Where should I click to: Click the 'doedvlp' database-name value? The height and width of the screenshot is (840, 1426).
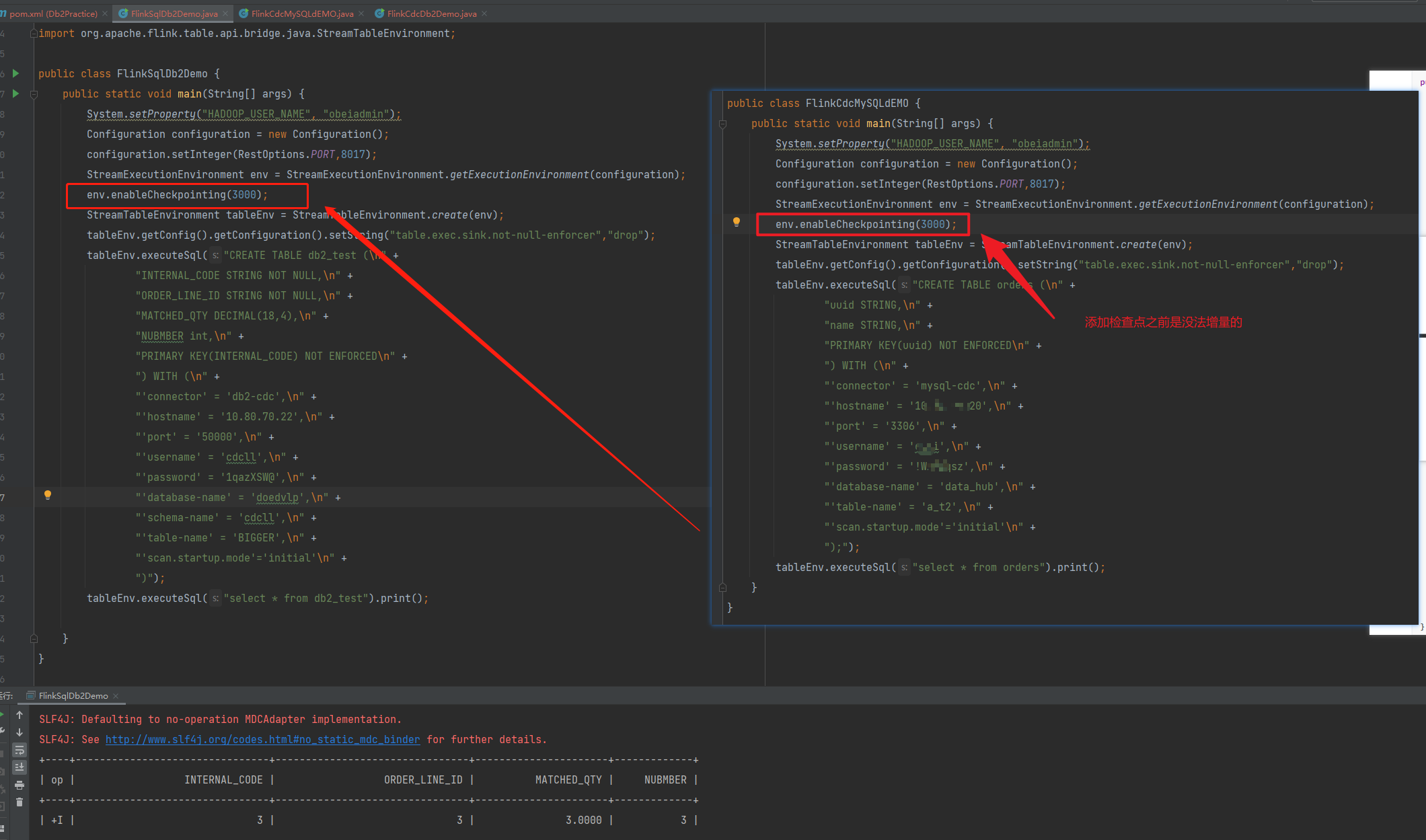pos(277,497)
